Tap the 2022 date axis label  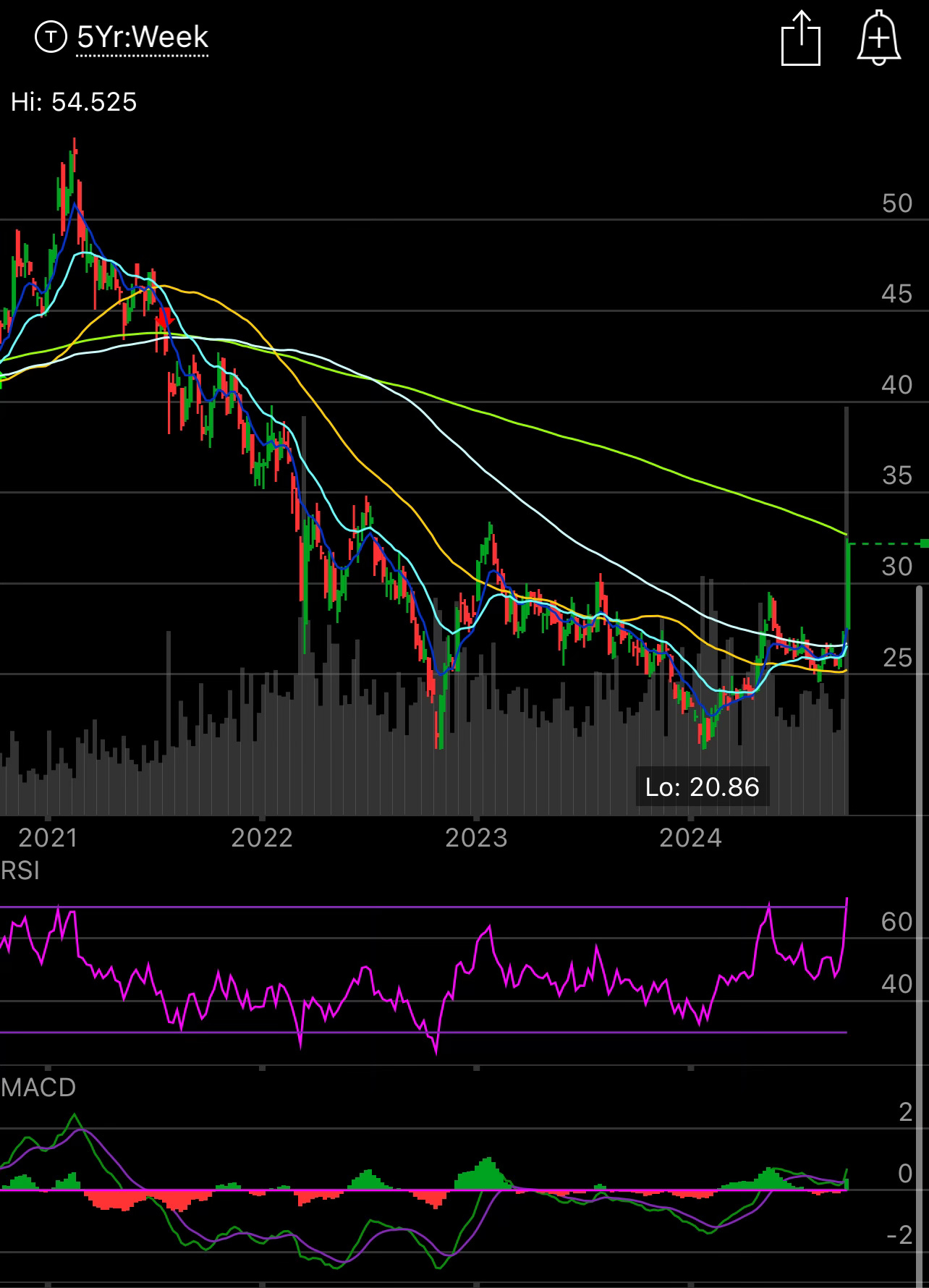click(262, 838)
